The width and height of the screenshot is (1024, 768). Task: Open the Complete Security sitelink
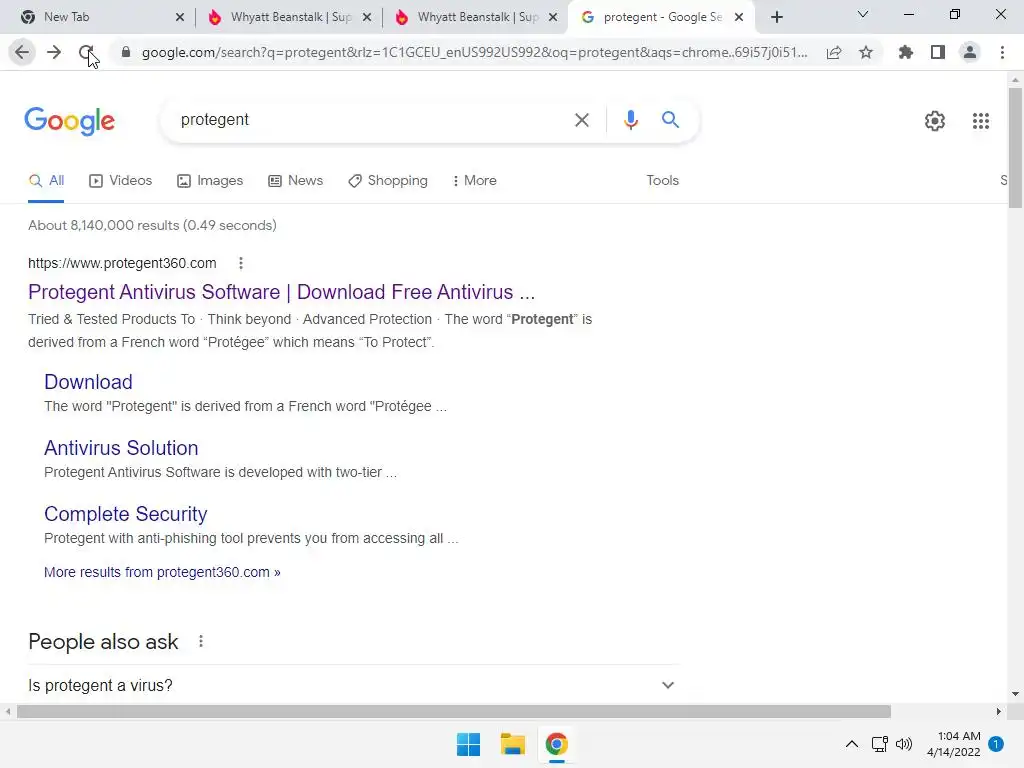tap(125, 514)
